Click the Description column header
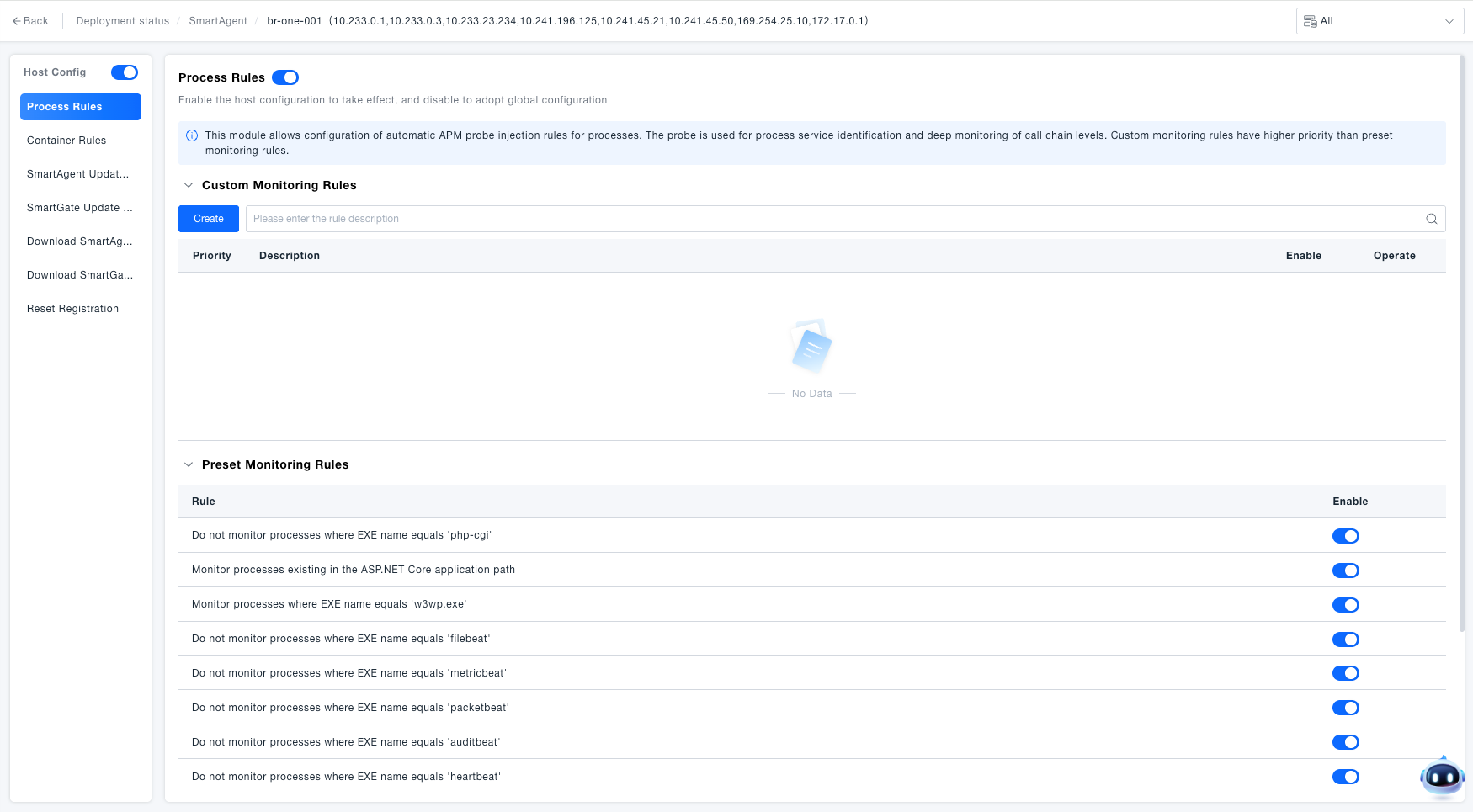The width and height of the screenshot is (1473, 812). click(290, 256)
